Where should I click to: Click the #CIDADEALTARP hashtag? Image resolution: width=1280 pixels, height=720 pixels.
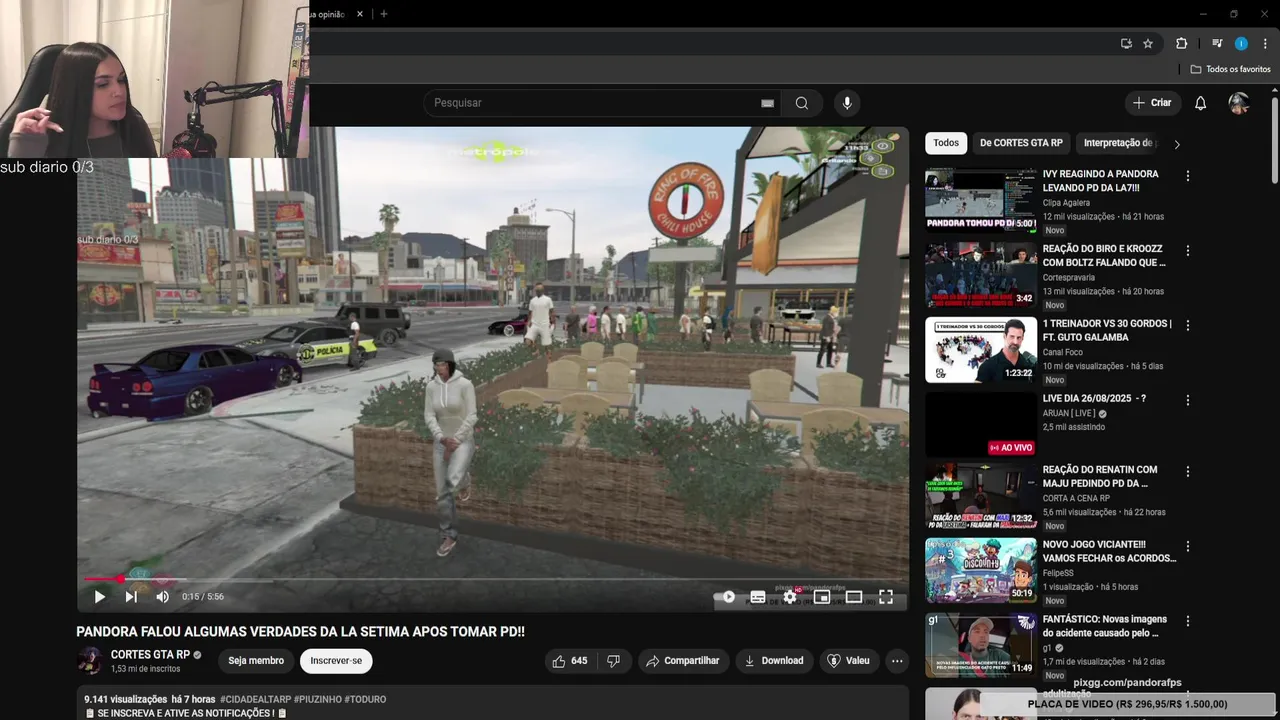pos(254,700)
